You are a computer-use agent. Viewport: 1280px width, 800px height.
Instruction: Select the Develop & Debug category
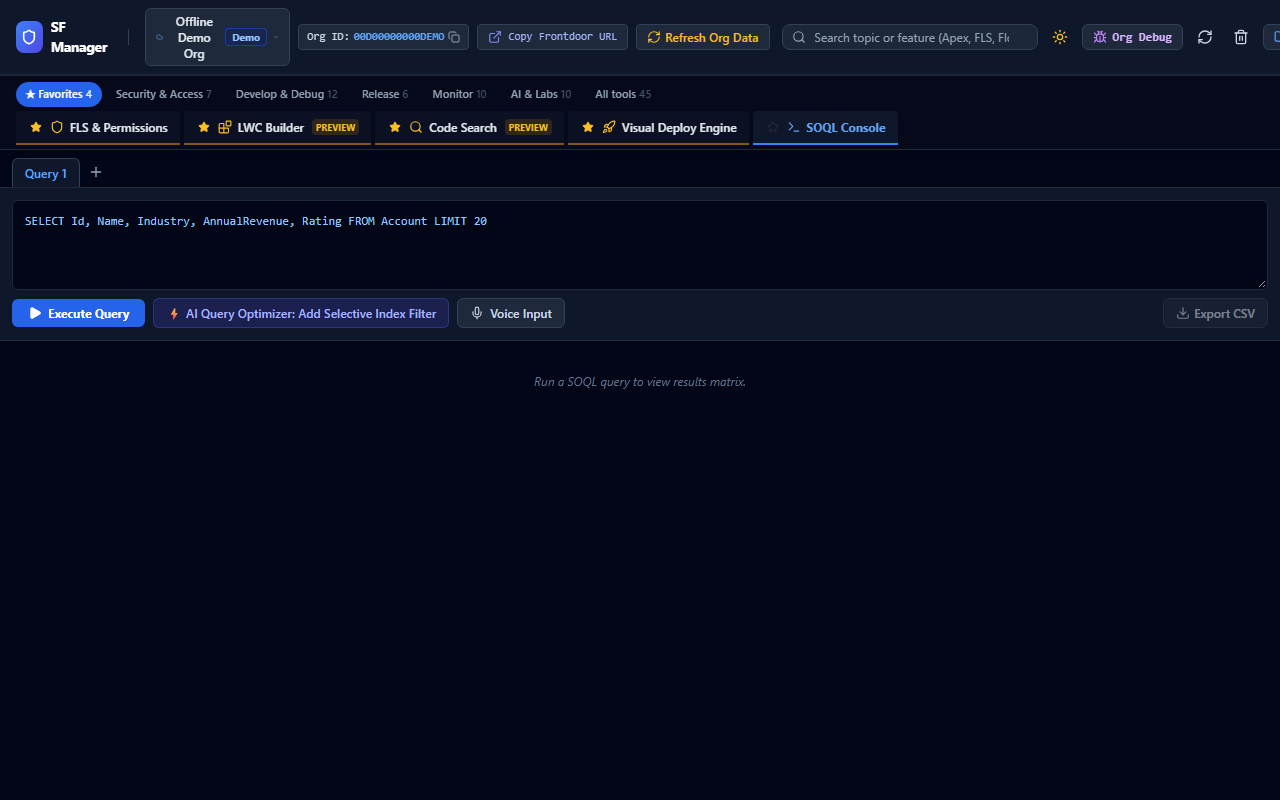pos(286,94)
